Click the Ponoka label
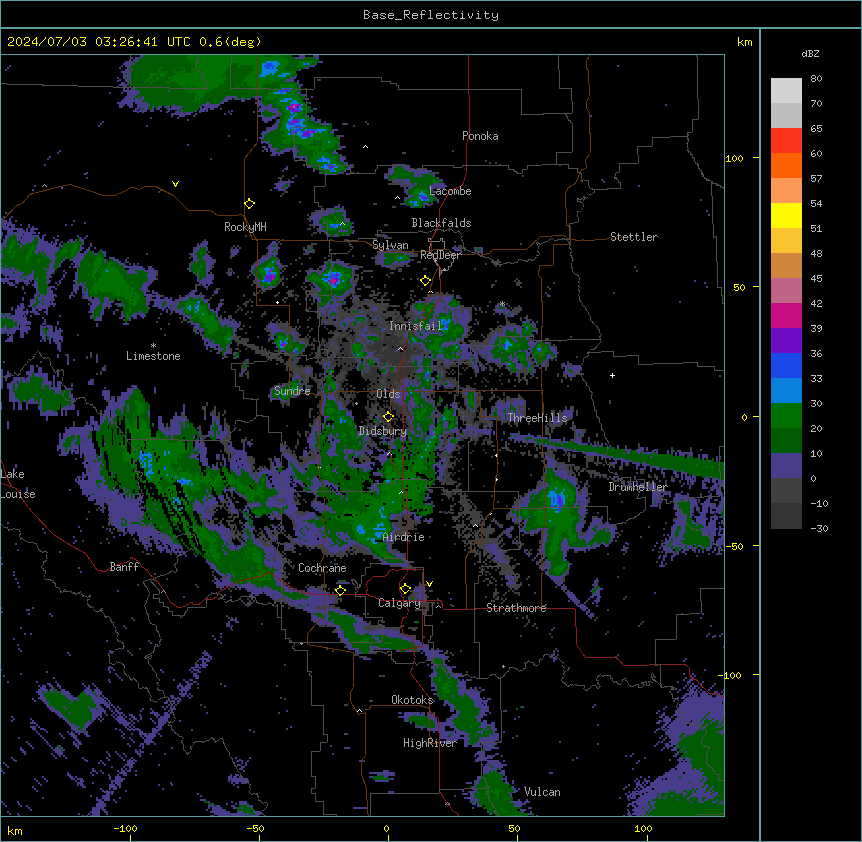The height and width of the screenshot is (842, 862). coord(480,136)
